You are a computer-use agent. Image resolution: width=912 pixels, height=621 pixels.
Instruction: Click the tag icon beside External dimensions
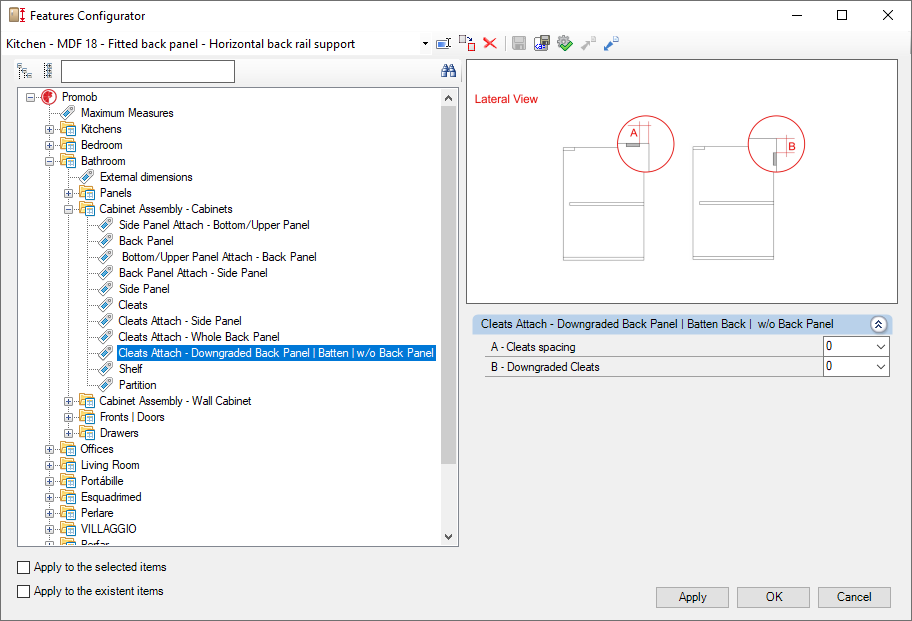coord(87,177)
